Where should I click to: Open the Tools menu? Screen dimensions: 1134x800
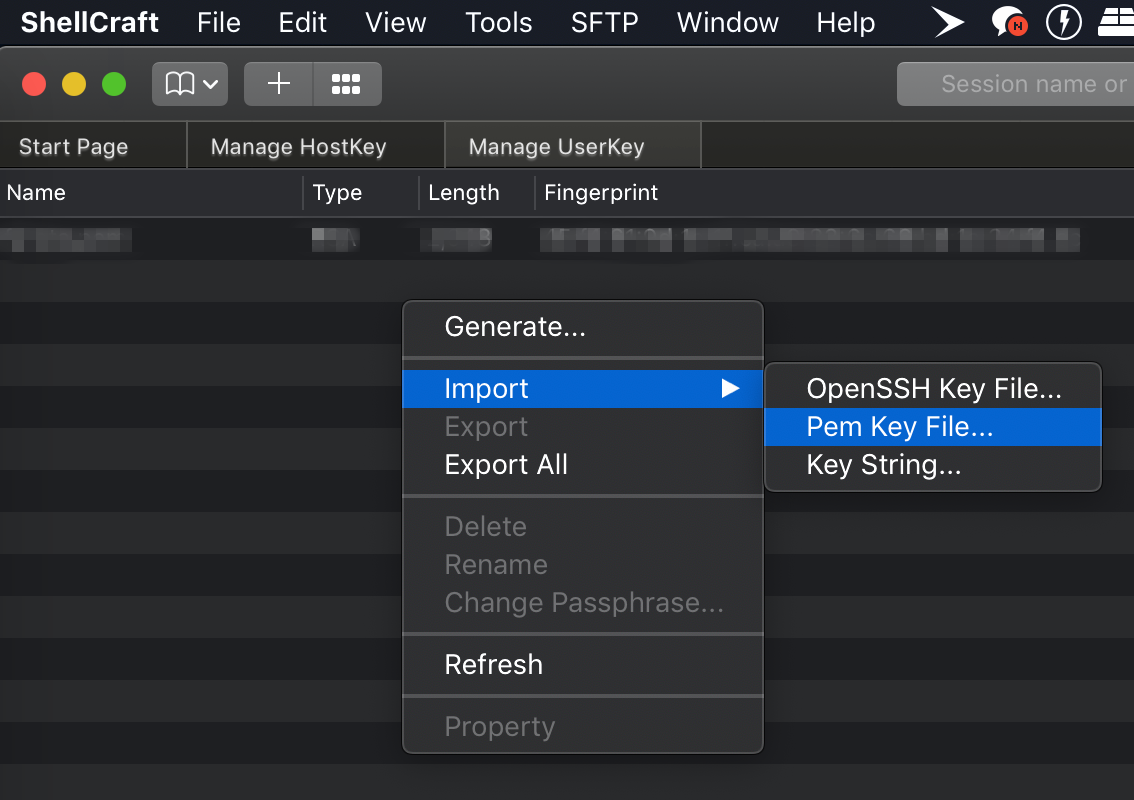498,22
